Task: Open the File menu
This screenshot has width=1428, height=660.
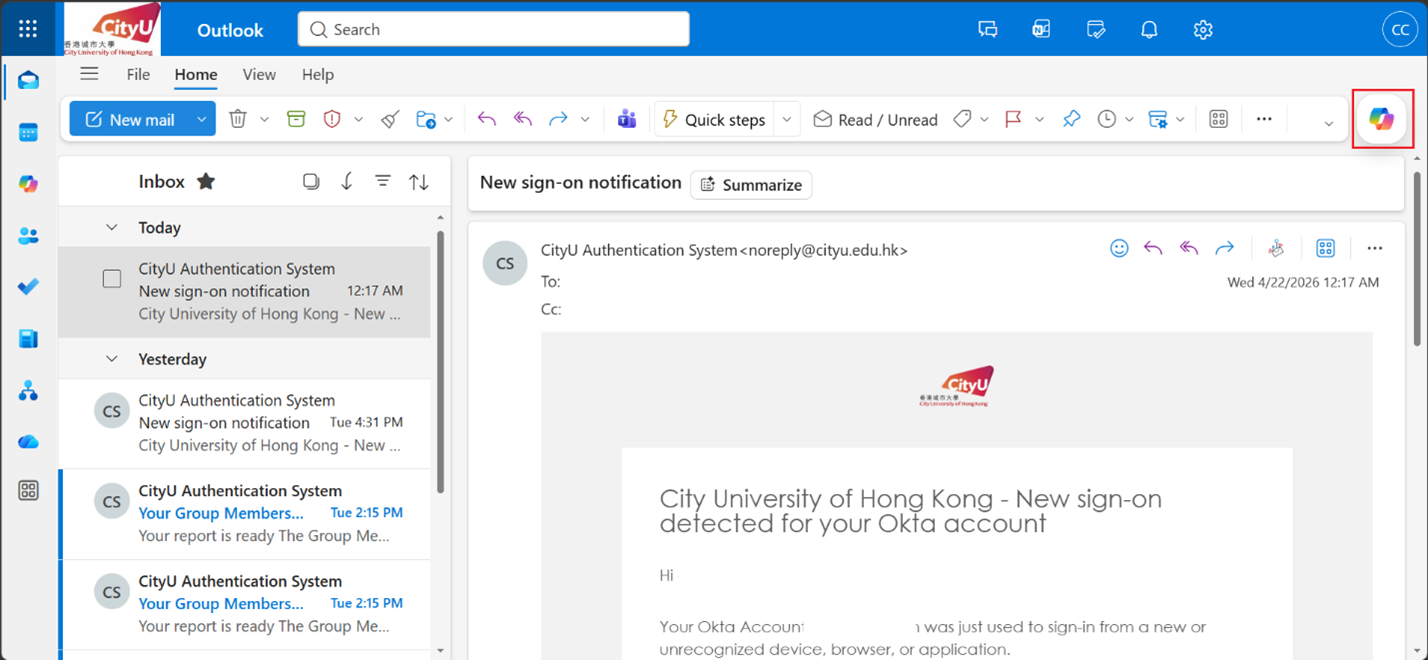Action: [138, 75]
